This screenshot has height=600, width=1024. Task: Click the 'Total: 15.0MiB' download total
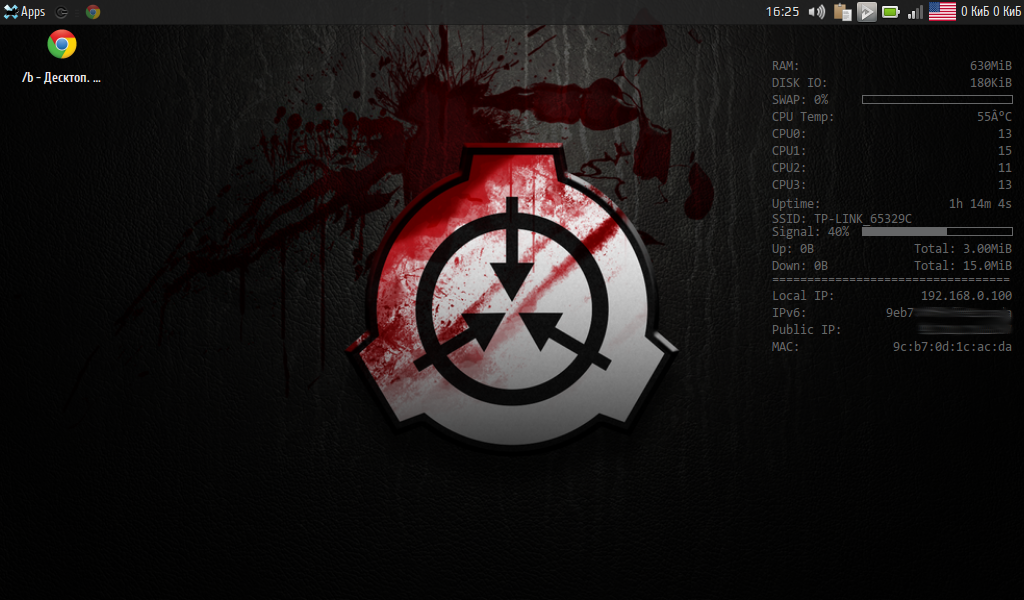tap(963, 266)
